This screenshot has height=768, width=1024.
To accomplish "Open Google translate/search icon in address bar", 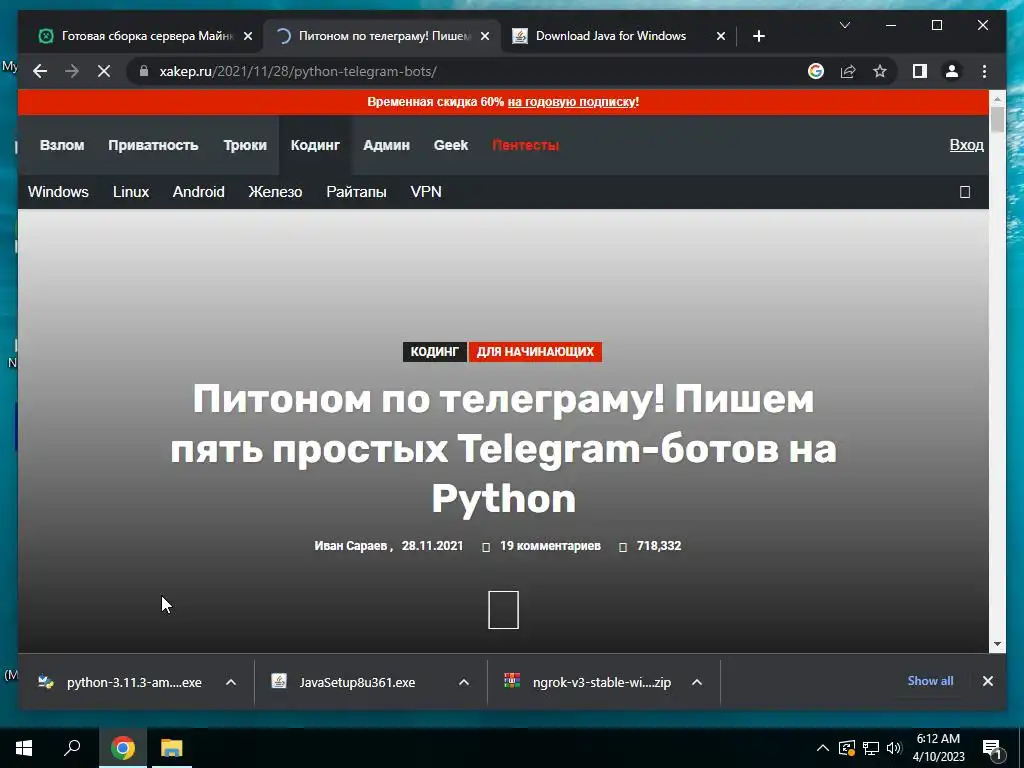I will [x=816, y=71].
